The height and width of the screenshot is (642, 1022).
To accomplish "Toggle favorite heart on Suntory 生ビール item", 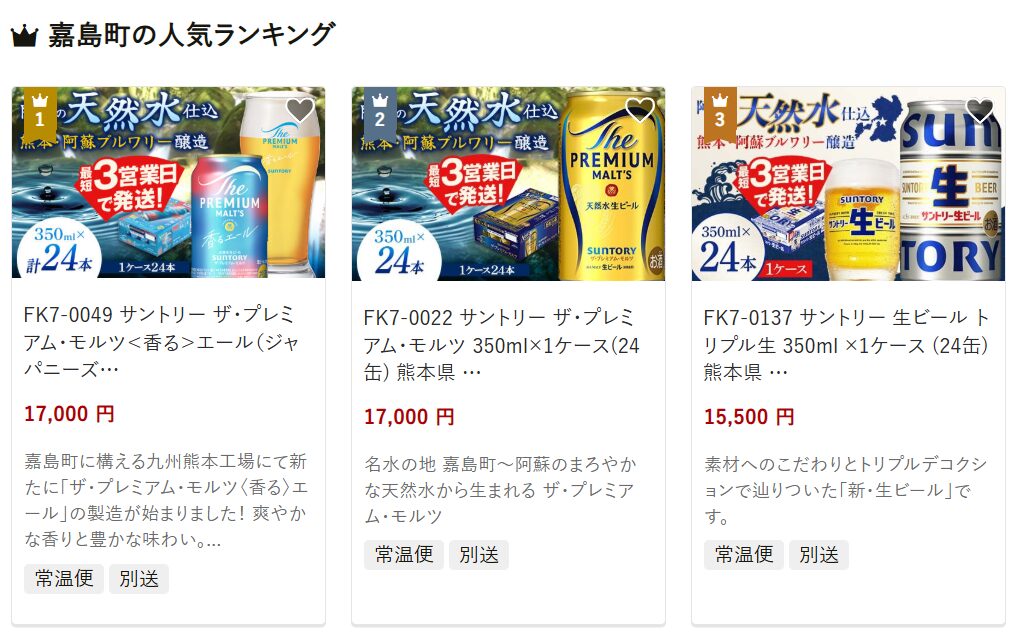I will (980, 110).
